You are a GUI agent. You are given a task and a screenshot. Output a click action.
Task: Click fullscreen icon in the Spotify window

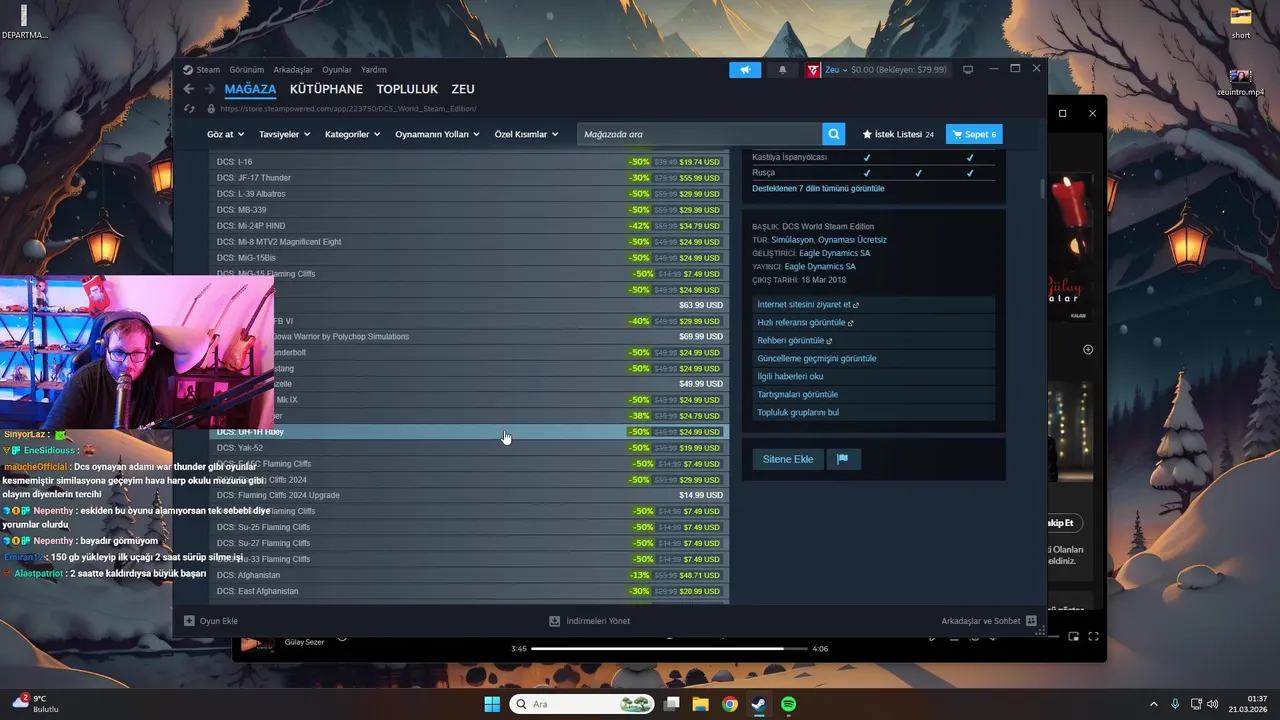[1093, 636]
